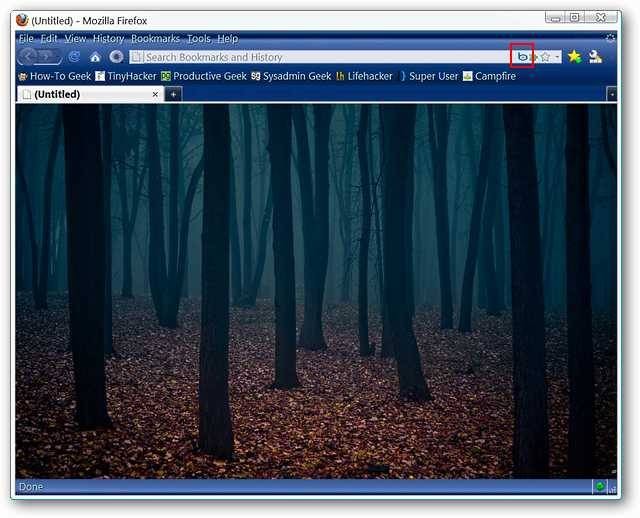This screenshot has width=640, height=518.
Task: Open the Bookmarks menu
Action: [155, 39]
